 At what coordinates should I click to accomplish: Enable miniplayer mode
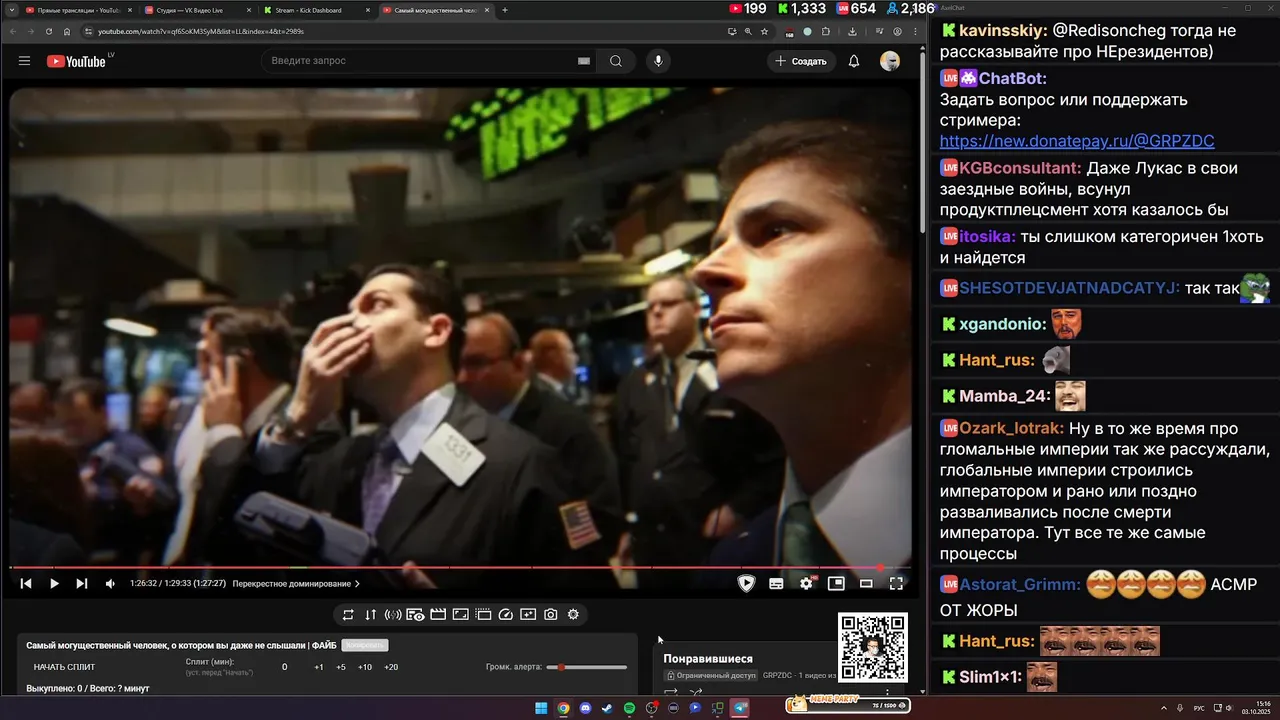836,584
